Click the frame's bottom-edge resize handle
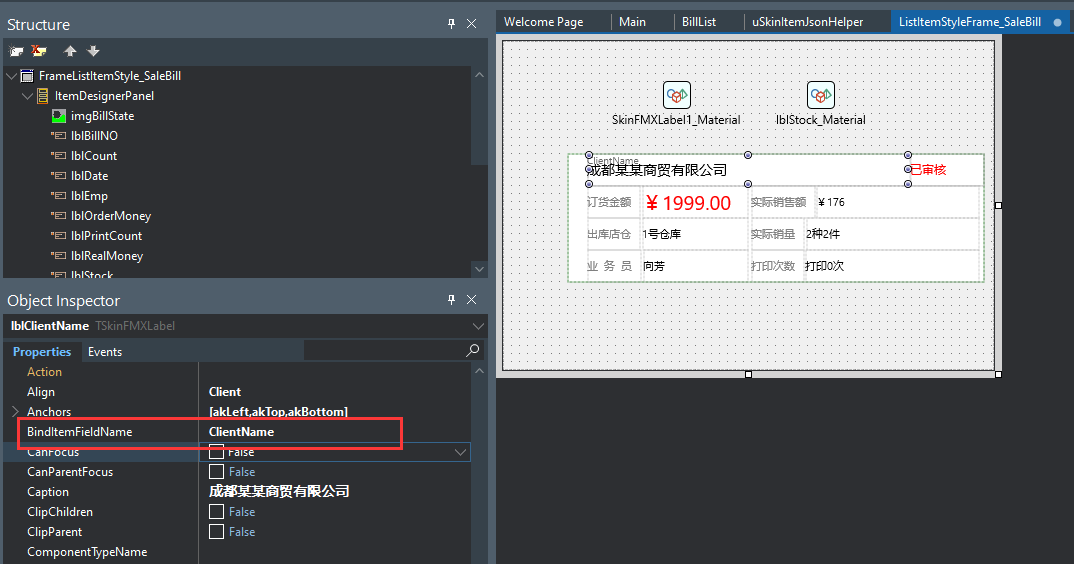This screenshot has width=1074, height=564. coord(748,374)
